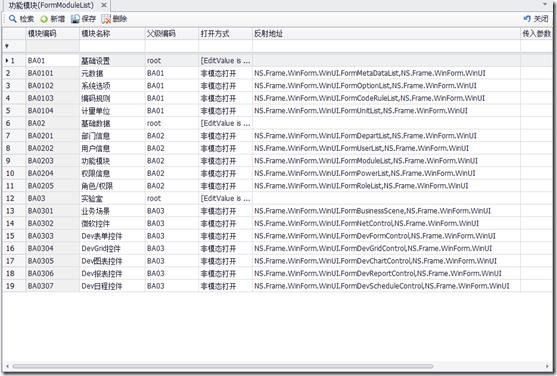Click the 功能模块 cell in row 9
The width and height of the screenshot is (557, 376).
(112, 161)
